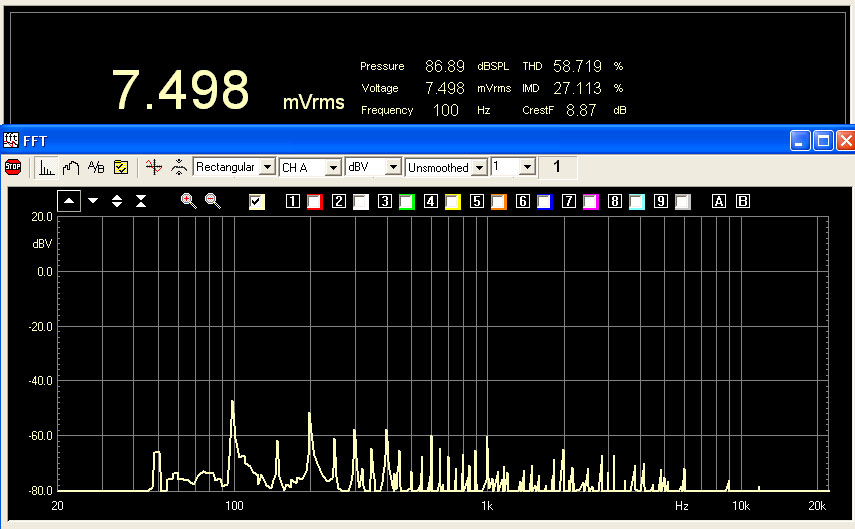Select the curve spectrum display icon

pos(71,168)
